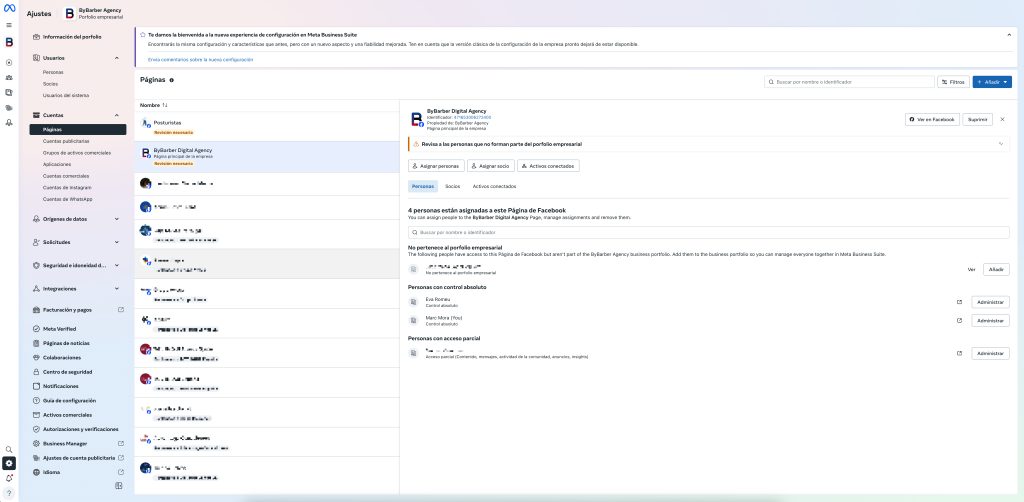Screen dimensions: 1024x502
Task: Expand the Revisa a las personas warning
Action: (1000, 144)
